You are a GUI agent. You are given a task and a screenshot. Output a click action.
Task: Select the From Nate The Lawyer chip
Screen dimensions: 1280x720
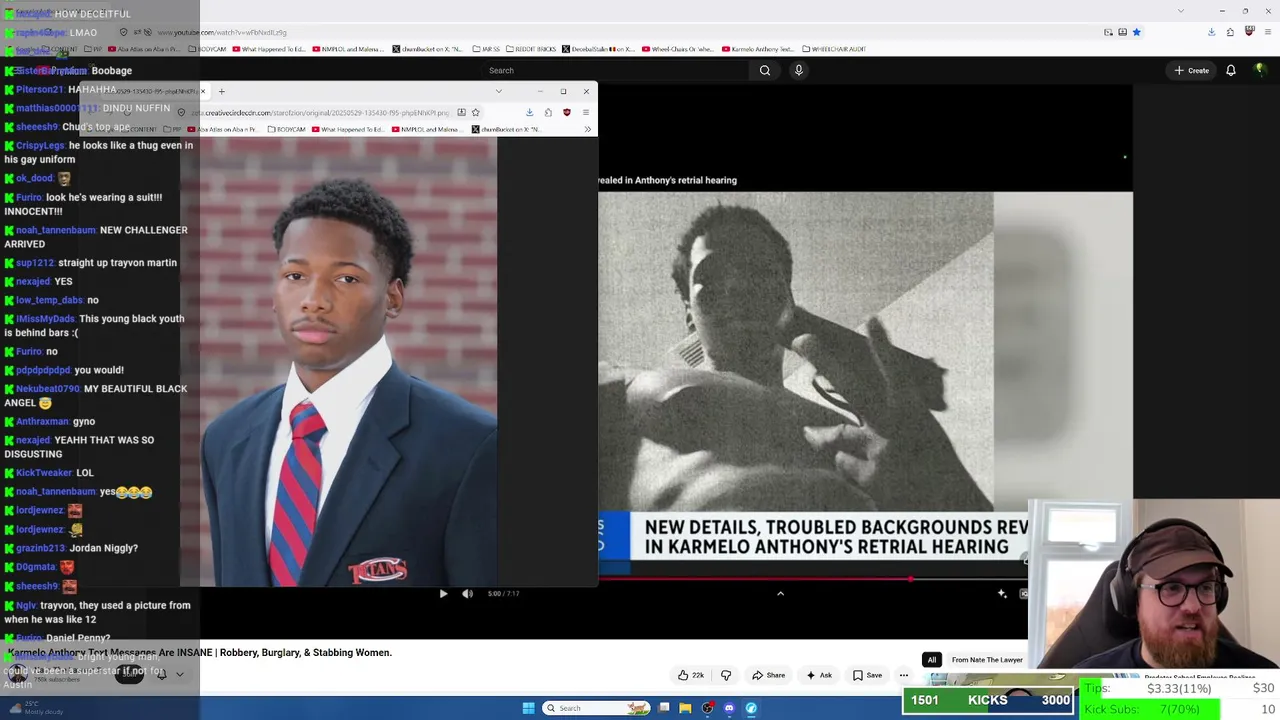point(987,660)
